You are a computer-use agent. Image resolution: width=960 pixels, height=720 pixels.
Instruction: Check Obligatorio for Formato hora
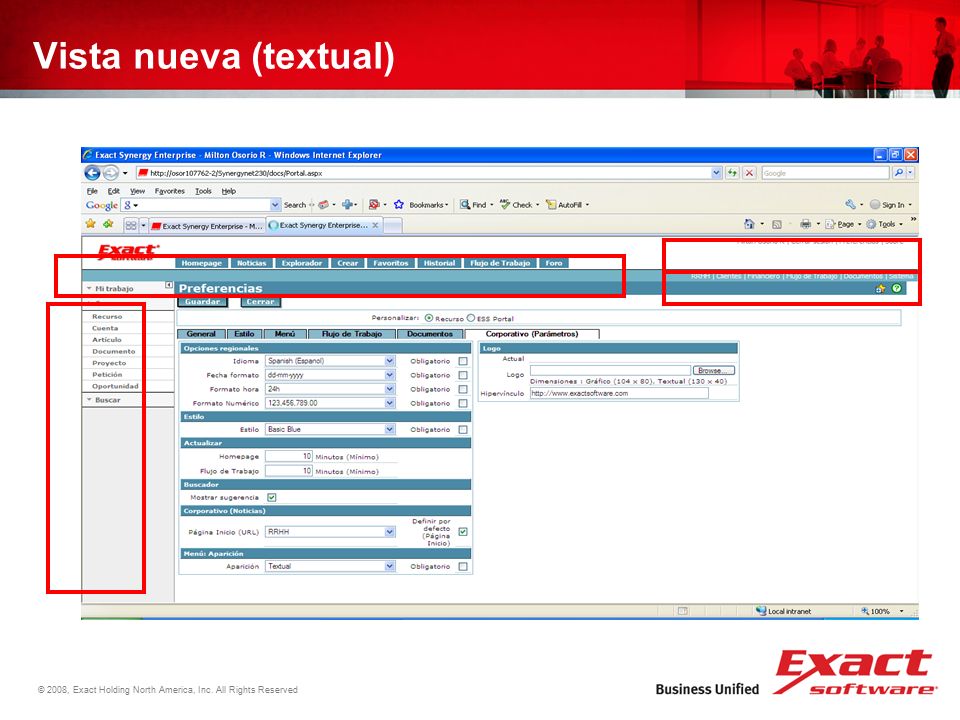point(463,389)
